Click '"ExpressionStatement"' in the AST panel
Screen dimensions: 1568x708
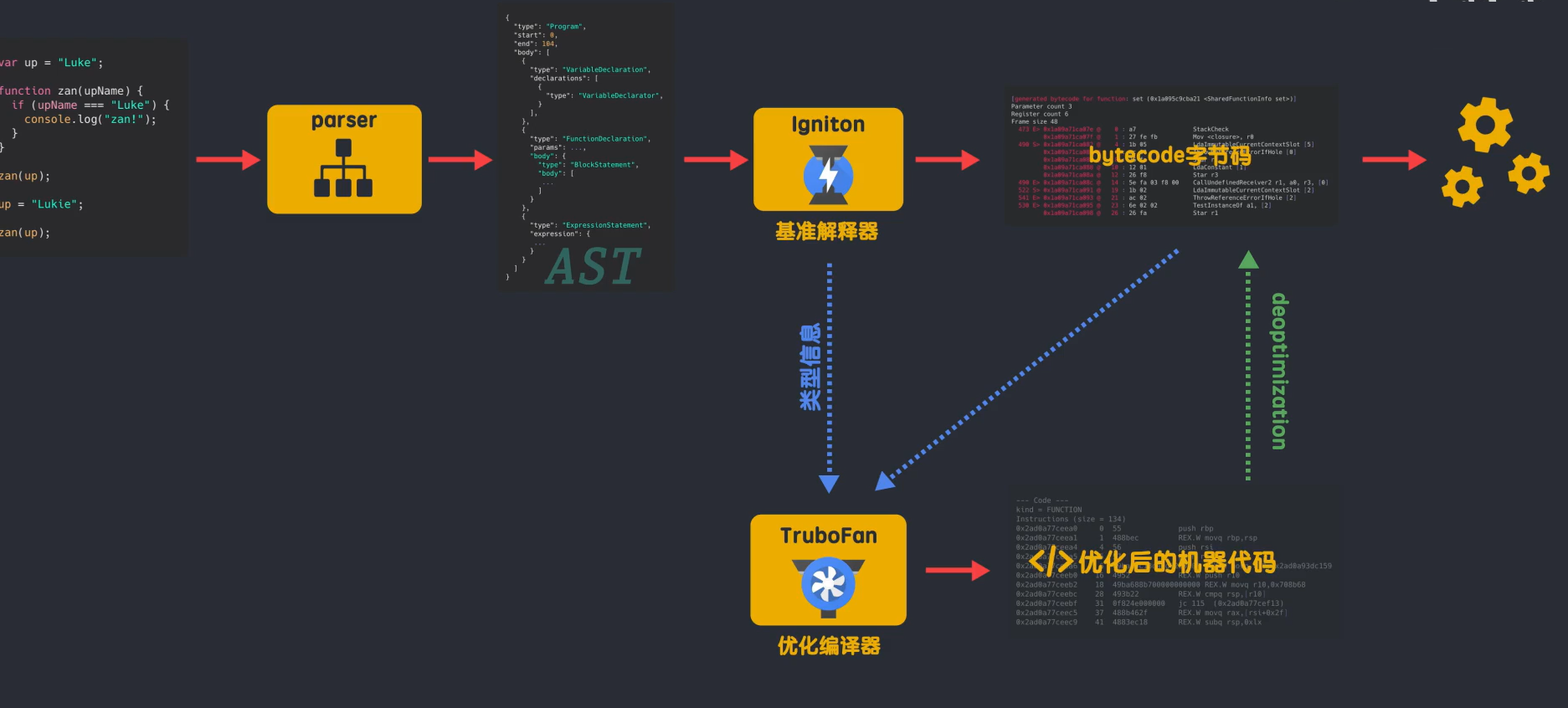(x=606, y=225)
